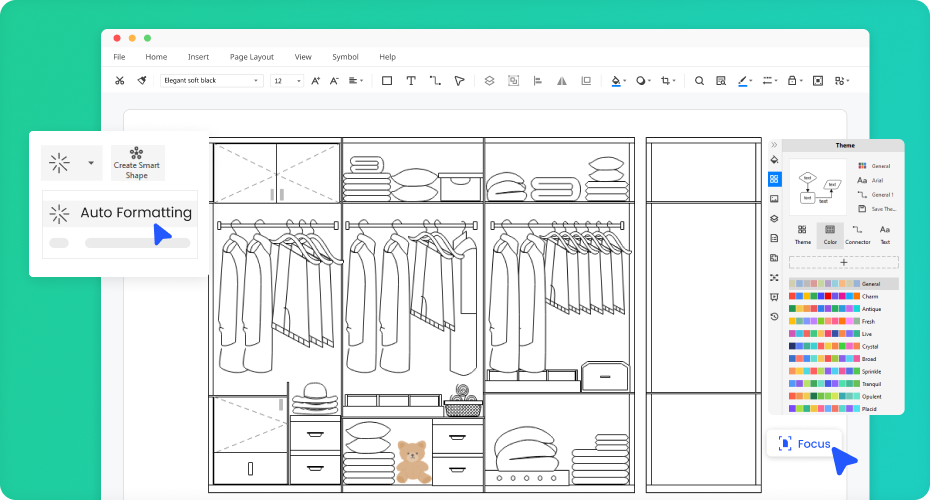This screenshot has width=930, height=500.
Task: Select the format painter tool
Action: coord(143,81)
